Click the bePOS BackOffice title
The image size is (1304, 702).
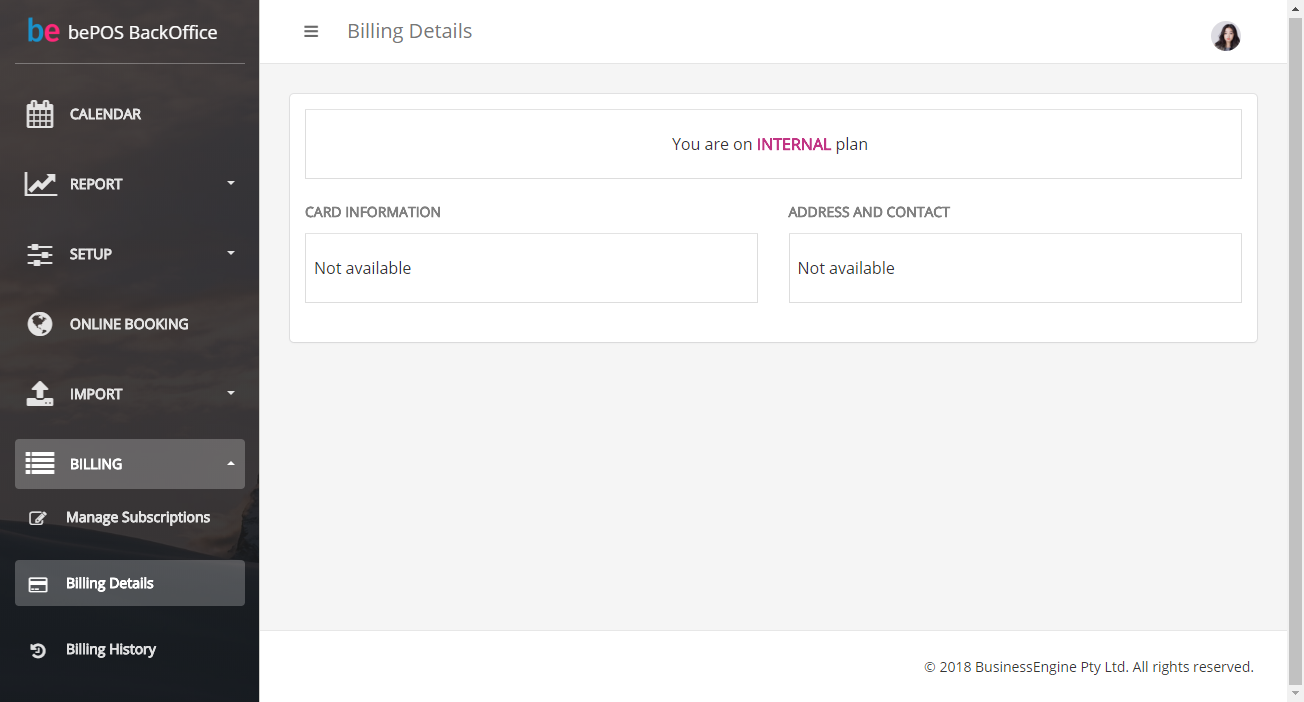point(142,32)
